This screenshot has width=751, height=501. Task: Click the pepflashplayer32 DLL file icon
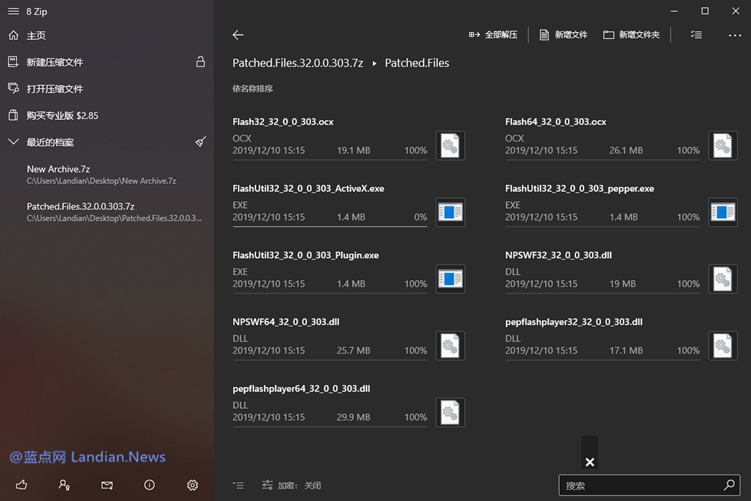723,346
